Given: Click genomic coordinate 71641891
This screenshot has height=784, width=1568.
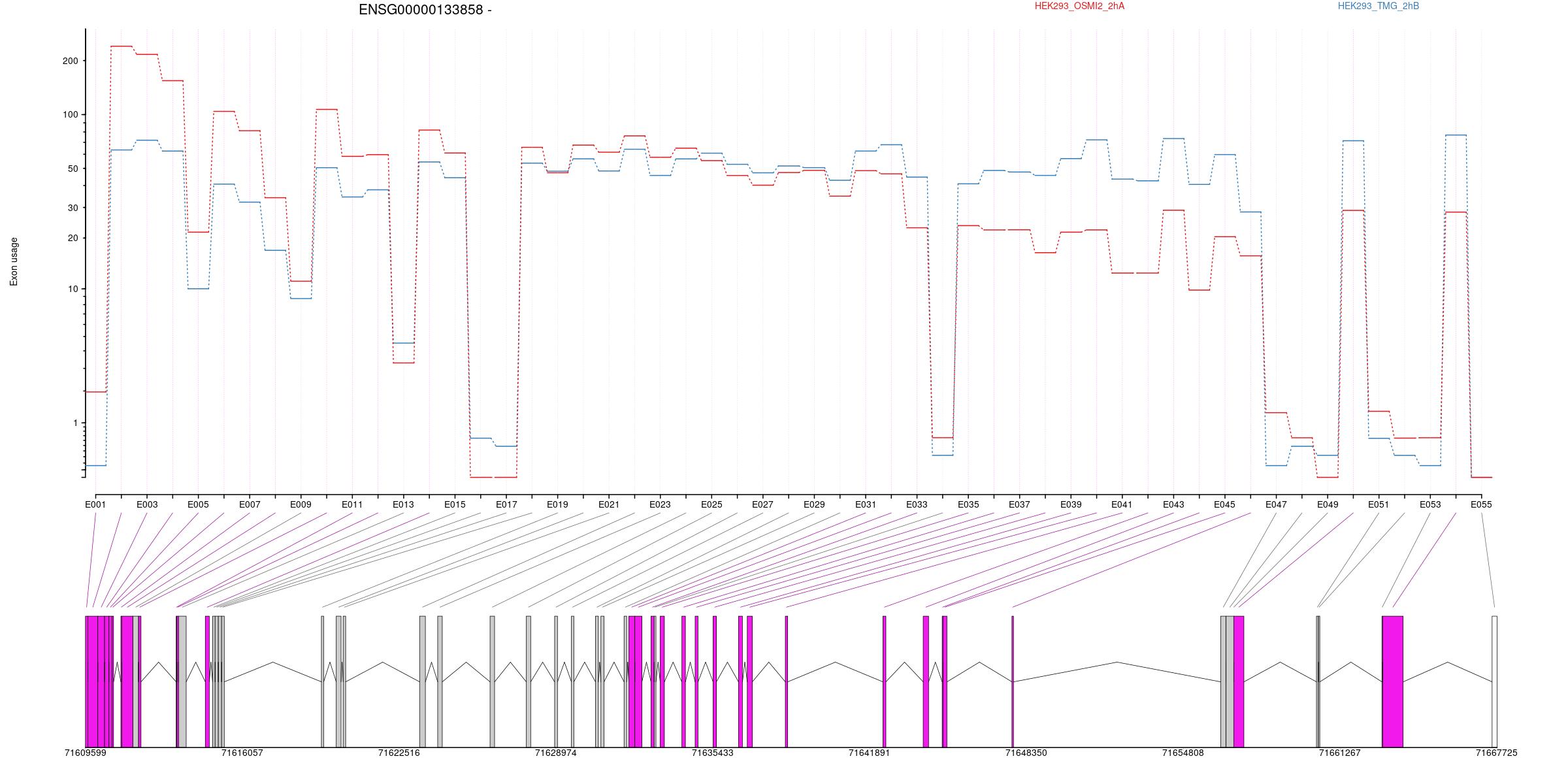Looking at the screenshot, I should [x=870, y=753].
